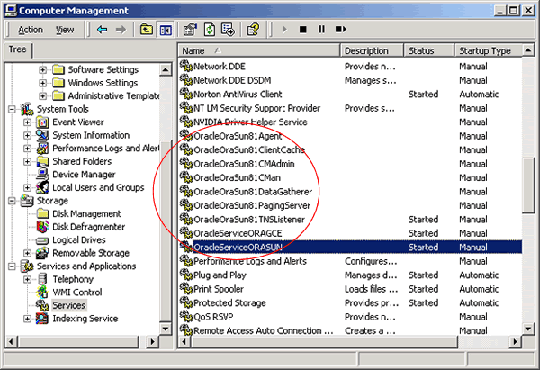Open the Help toolbar icon
This screenshot has height=370, width=540.
click(x=253, y=30)
